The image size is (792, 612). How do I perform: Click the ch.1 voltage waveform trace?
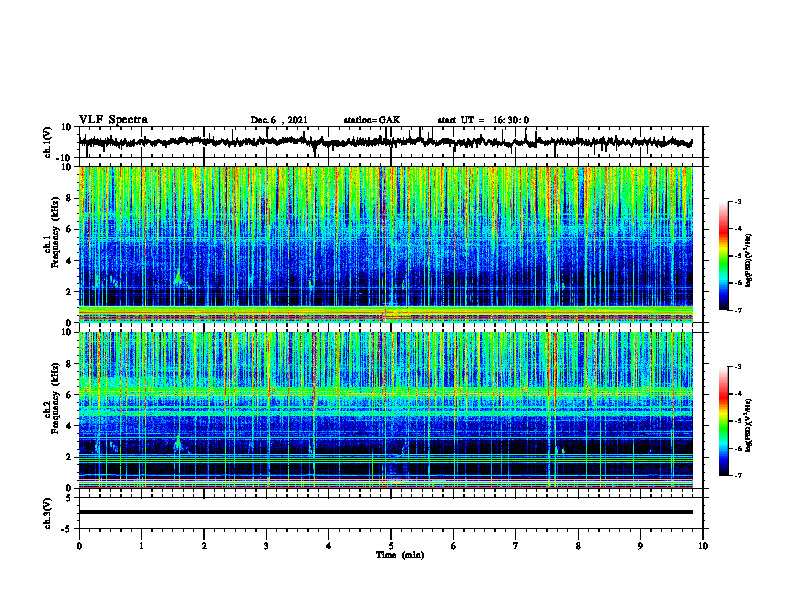385,142
